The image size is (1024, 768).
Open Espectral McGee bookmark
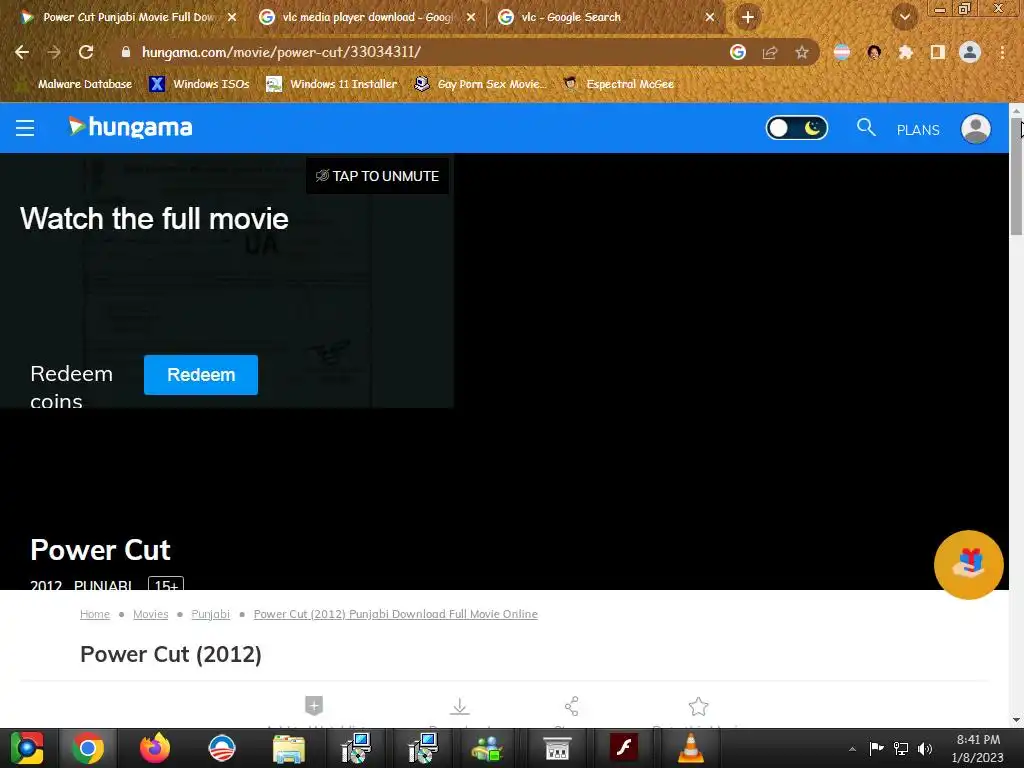click(x=618, y=84)
